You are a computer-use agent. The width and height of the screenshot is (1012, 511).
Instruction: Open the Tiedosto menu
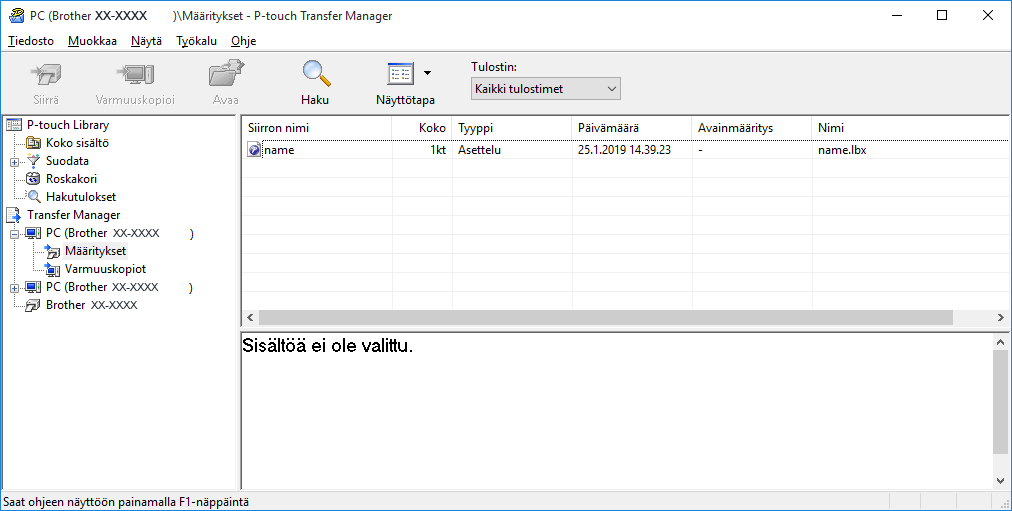click(x=31, y=41)
